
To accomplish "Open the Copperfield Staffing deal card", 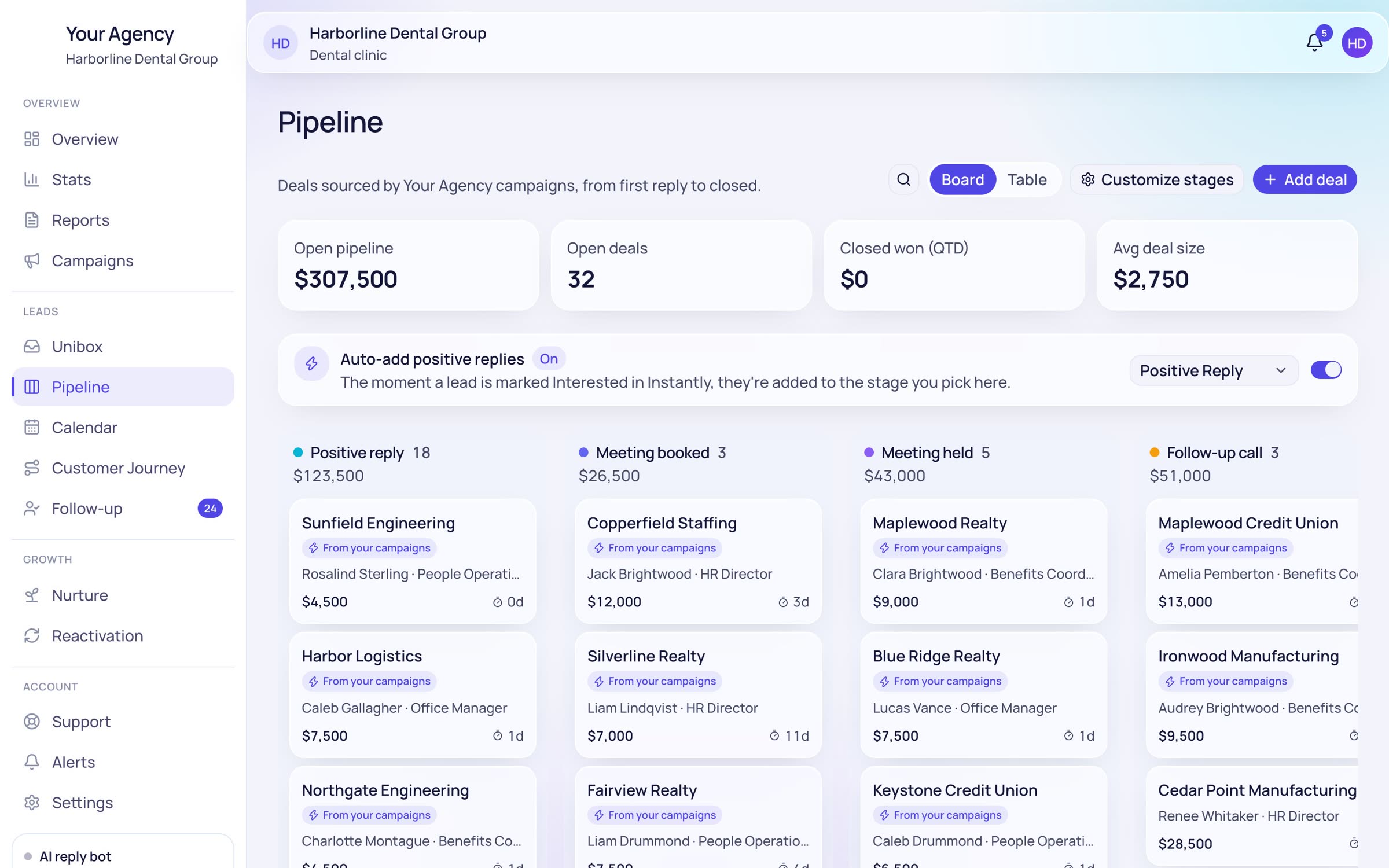I will 698,561.
